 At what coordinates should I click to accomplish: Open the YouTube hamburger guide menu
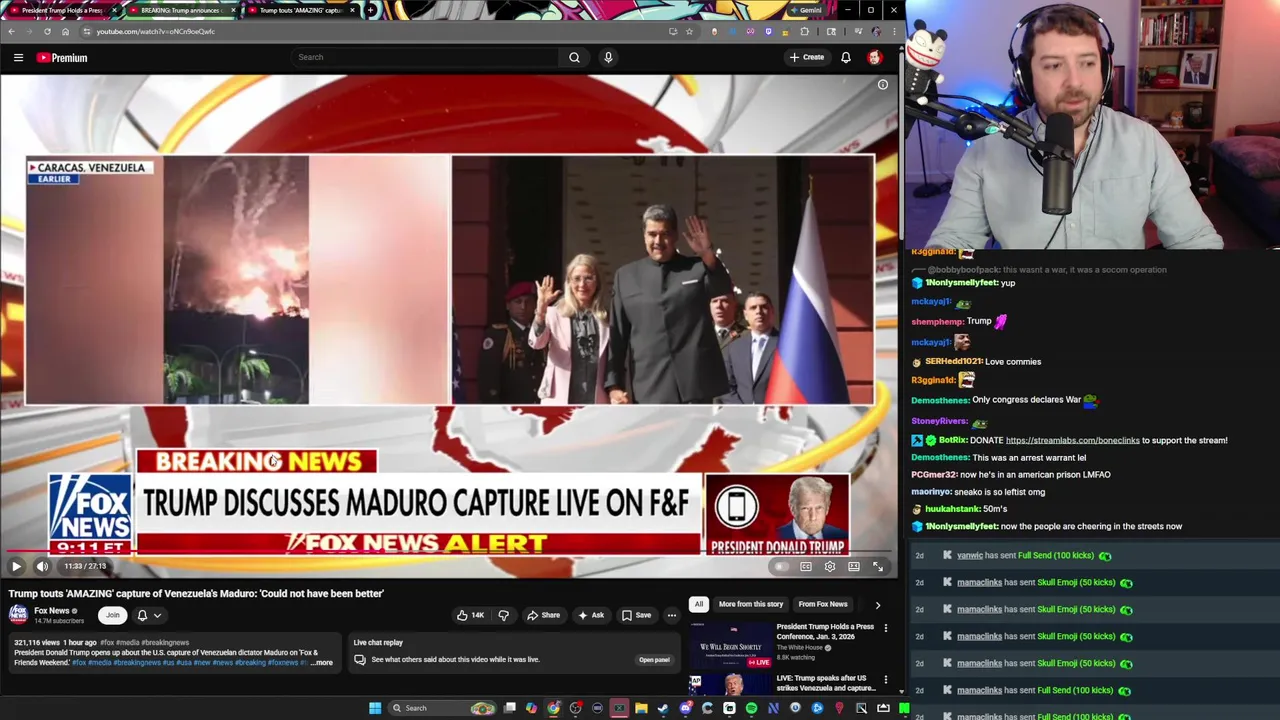(18, 57)
